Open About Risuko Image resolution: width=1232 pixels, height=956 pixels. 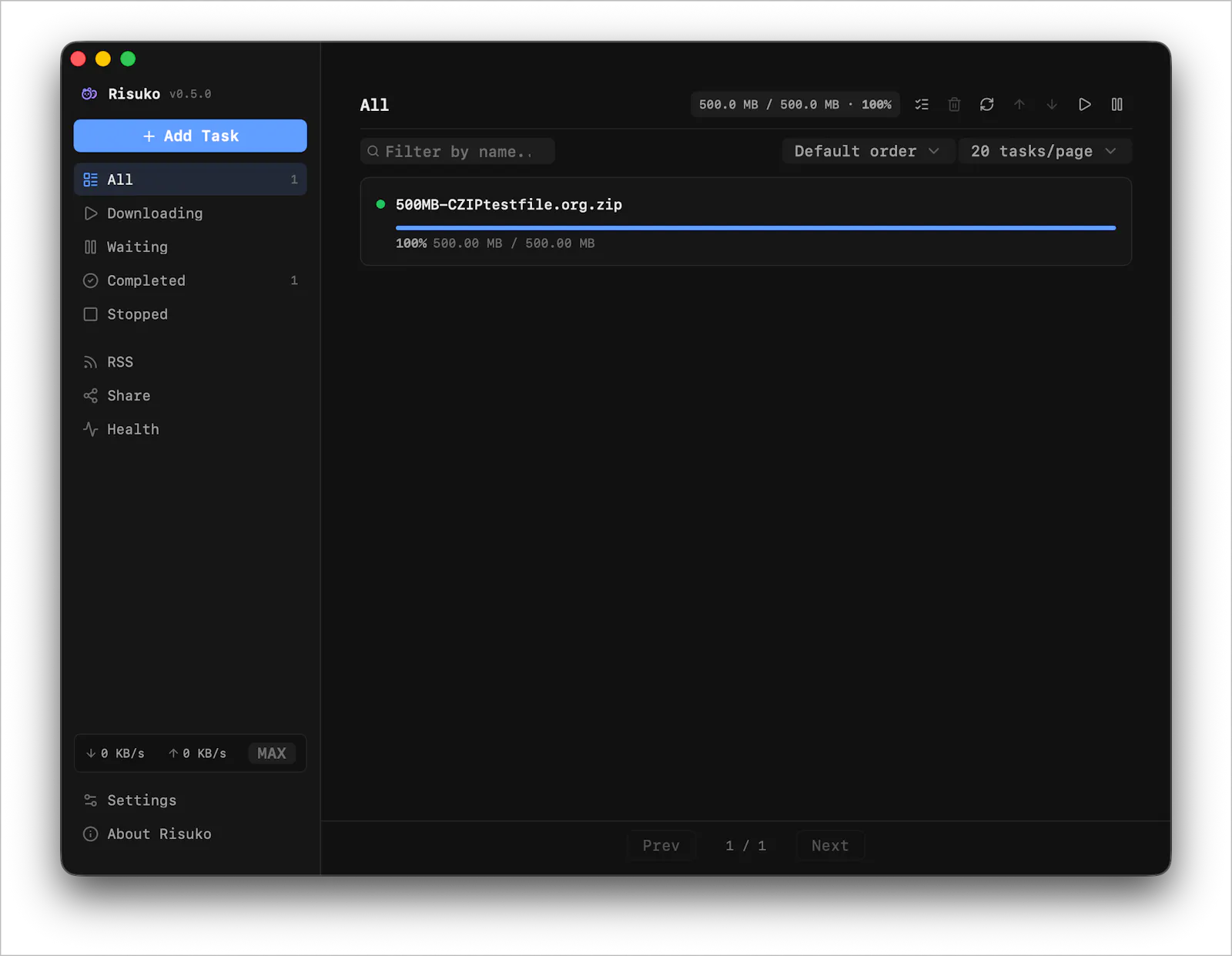[190, 834]
